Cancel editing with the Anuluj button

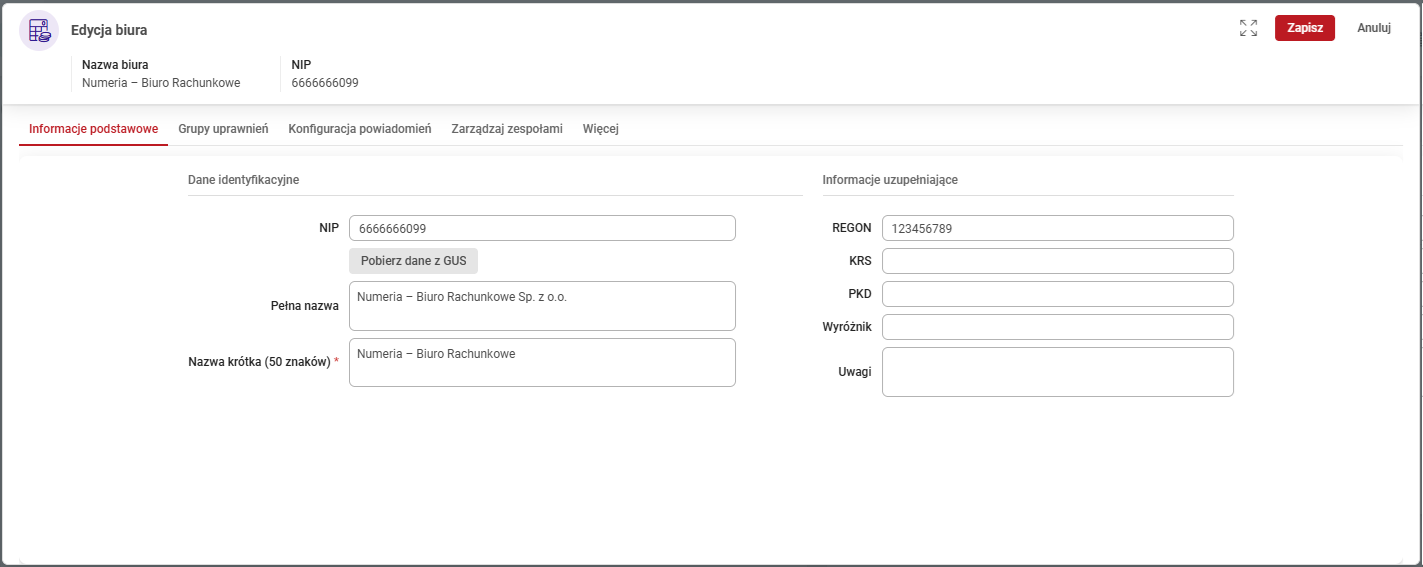tap(1373, 28)
